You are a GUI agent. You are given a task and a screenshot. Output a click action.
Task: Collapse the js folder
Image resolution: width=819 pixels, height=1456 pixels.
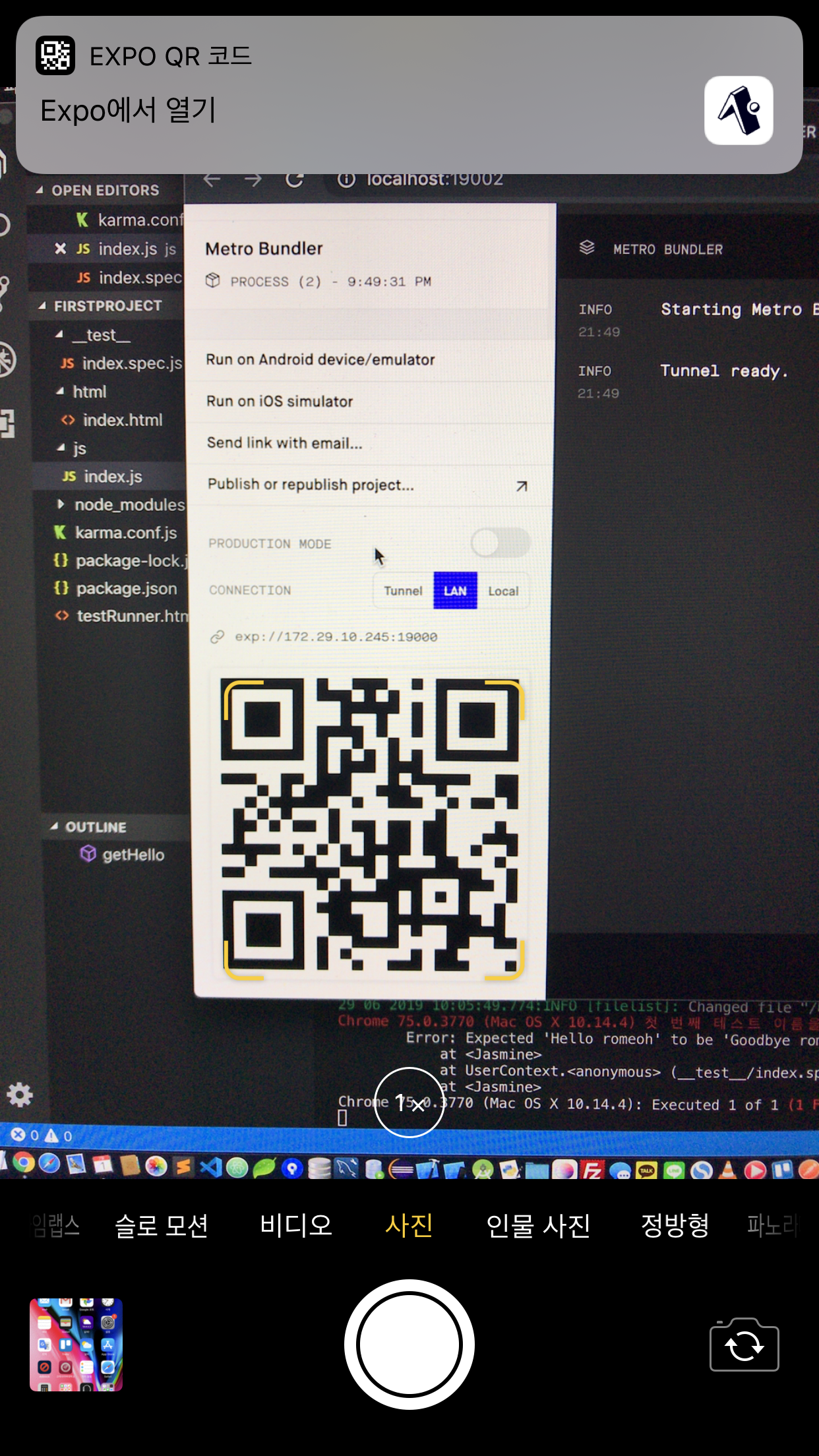tap(61, 448)
